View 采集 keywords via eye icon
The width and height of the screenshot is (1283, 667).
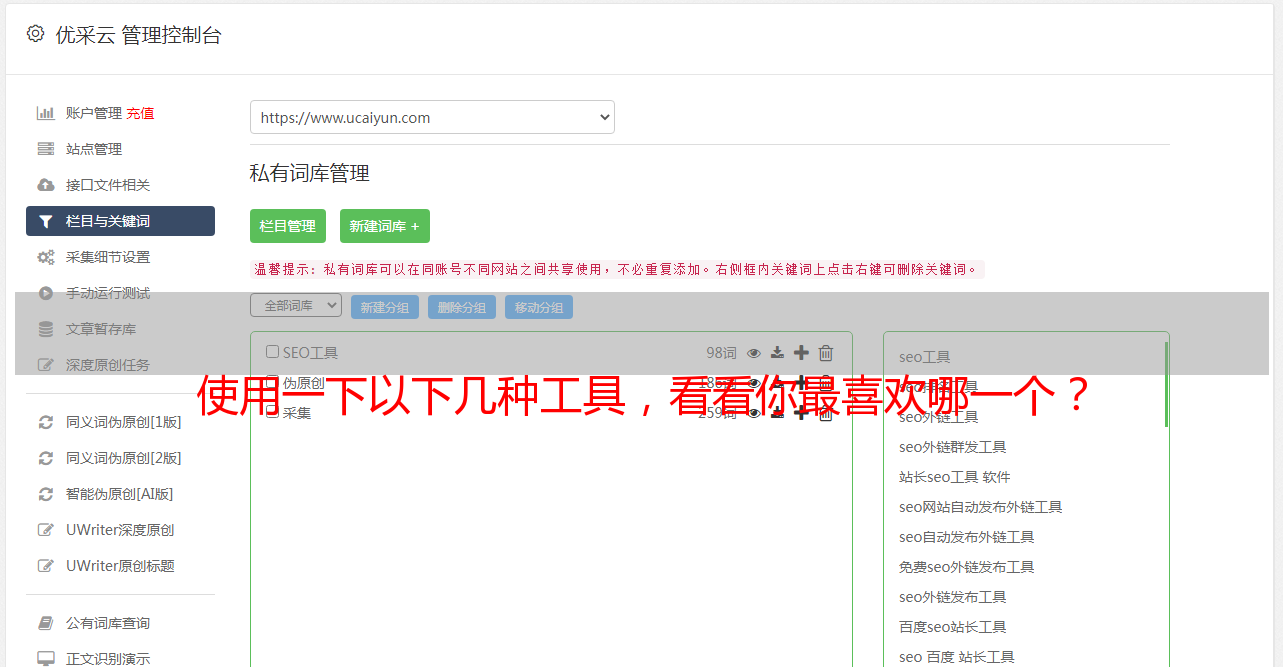coord(754,412)
